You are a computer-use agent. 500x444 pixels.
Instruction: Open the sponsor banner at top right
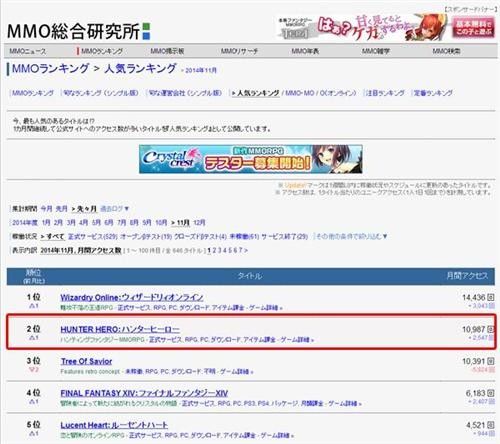click(x=386, y=27)
